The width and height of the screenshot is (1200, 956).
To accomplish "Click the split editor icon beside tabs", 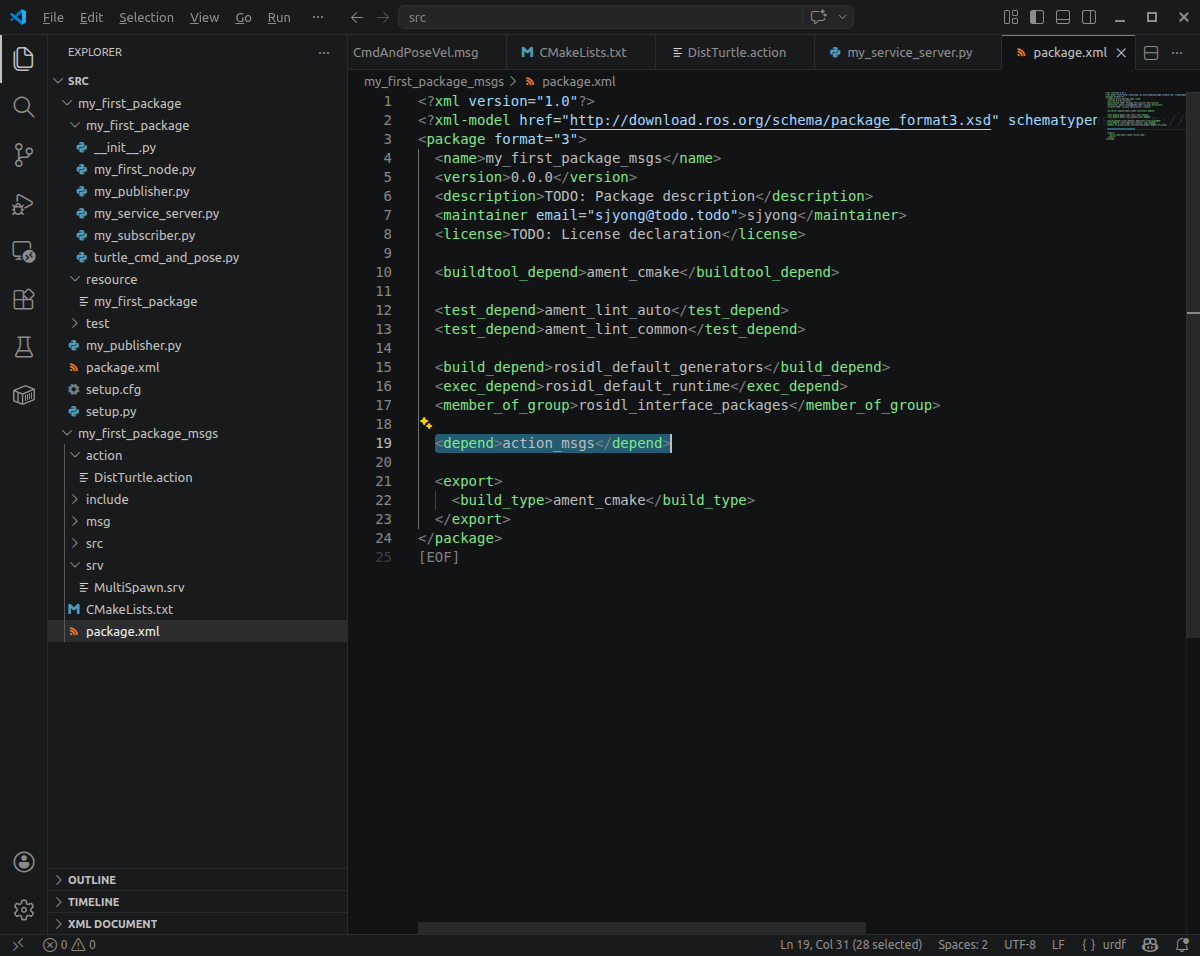I will [1151, 53].
